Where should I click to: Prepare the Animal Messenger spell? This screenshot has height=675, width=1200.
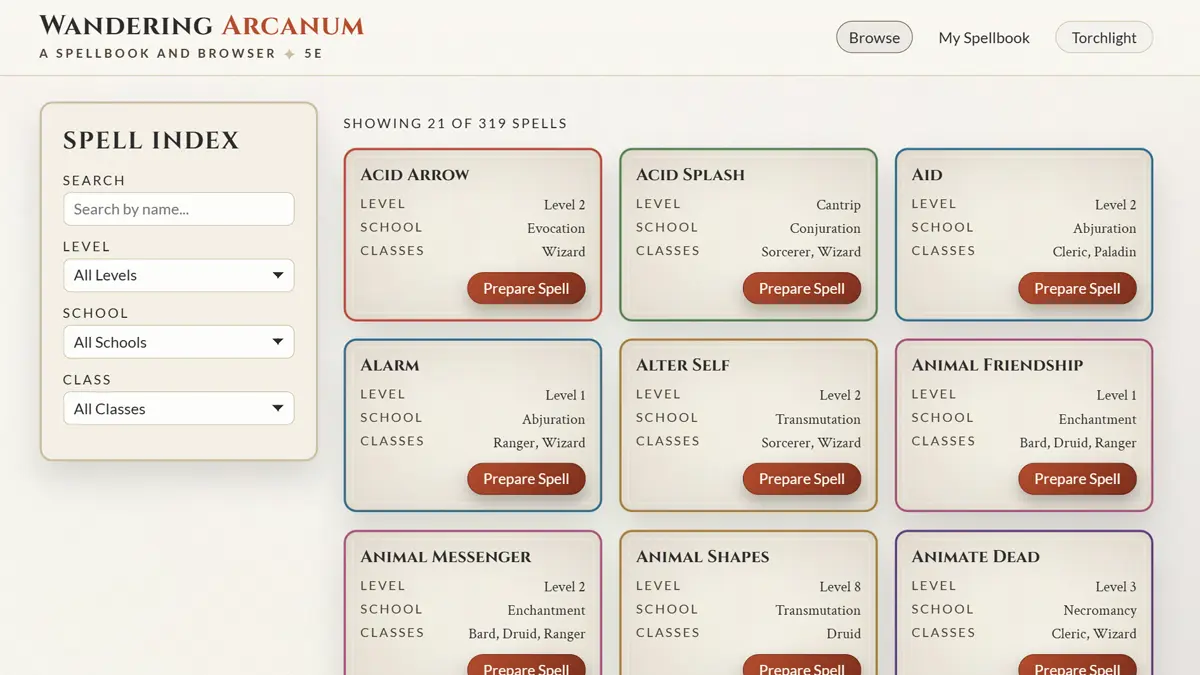[x=526, y=665]
